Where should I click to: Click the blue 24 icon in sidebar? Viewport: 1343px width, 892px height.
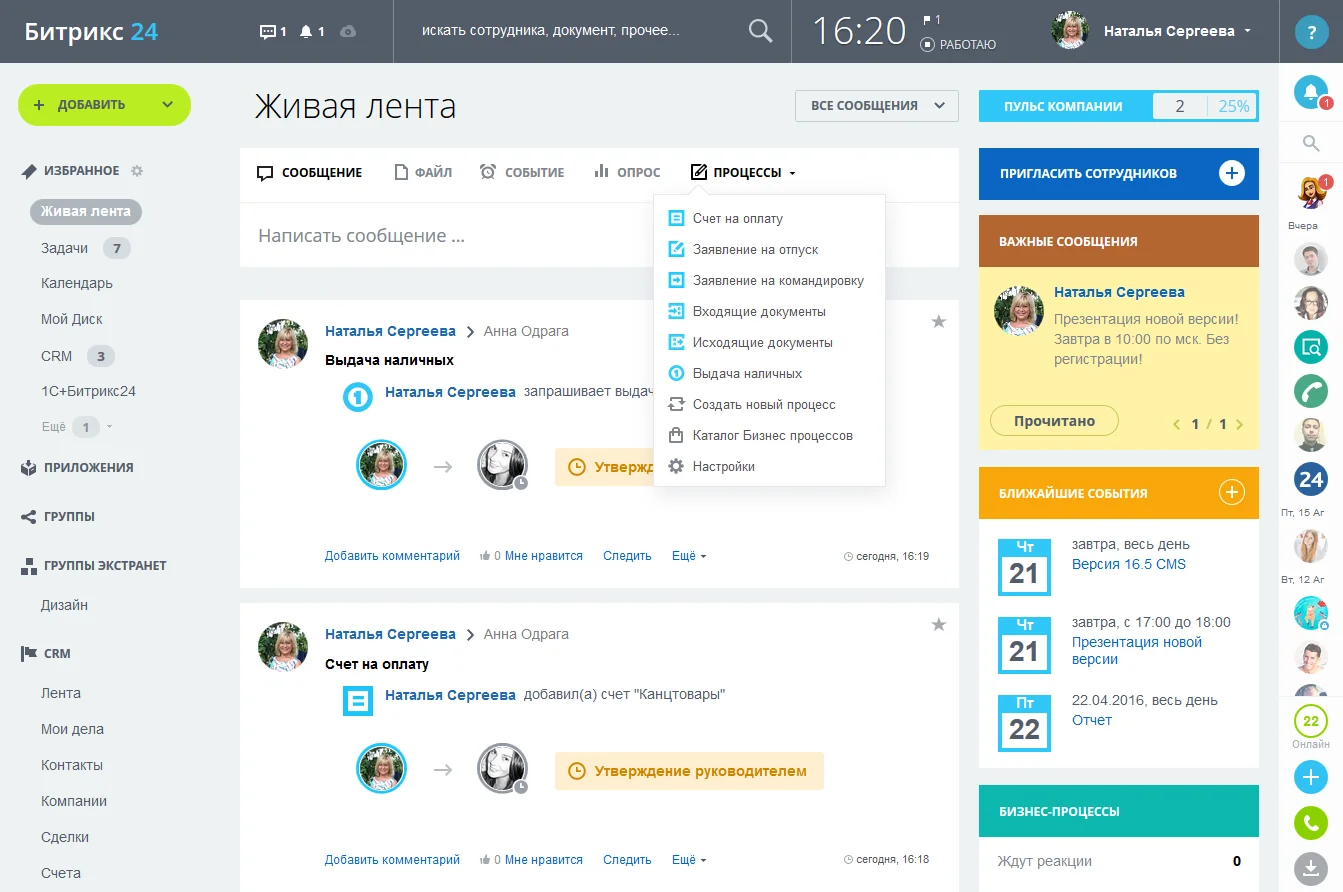click(1310, 480)
